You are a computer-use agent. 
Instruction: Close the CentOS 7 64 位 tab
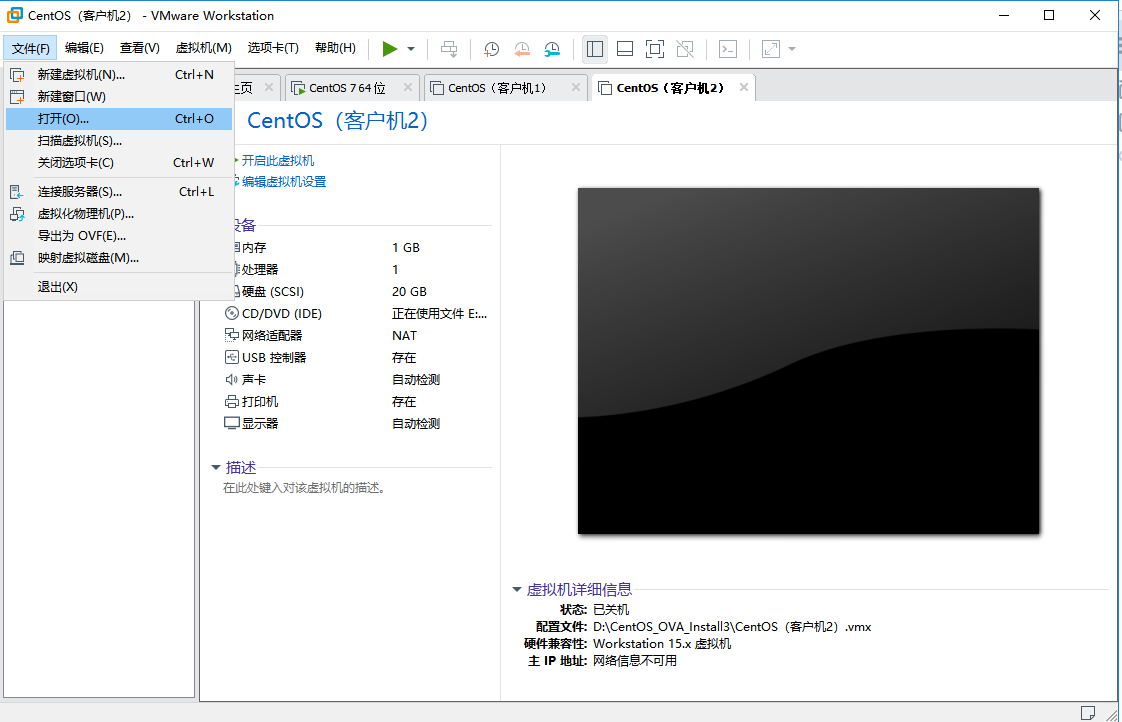tap(408, 87)
